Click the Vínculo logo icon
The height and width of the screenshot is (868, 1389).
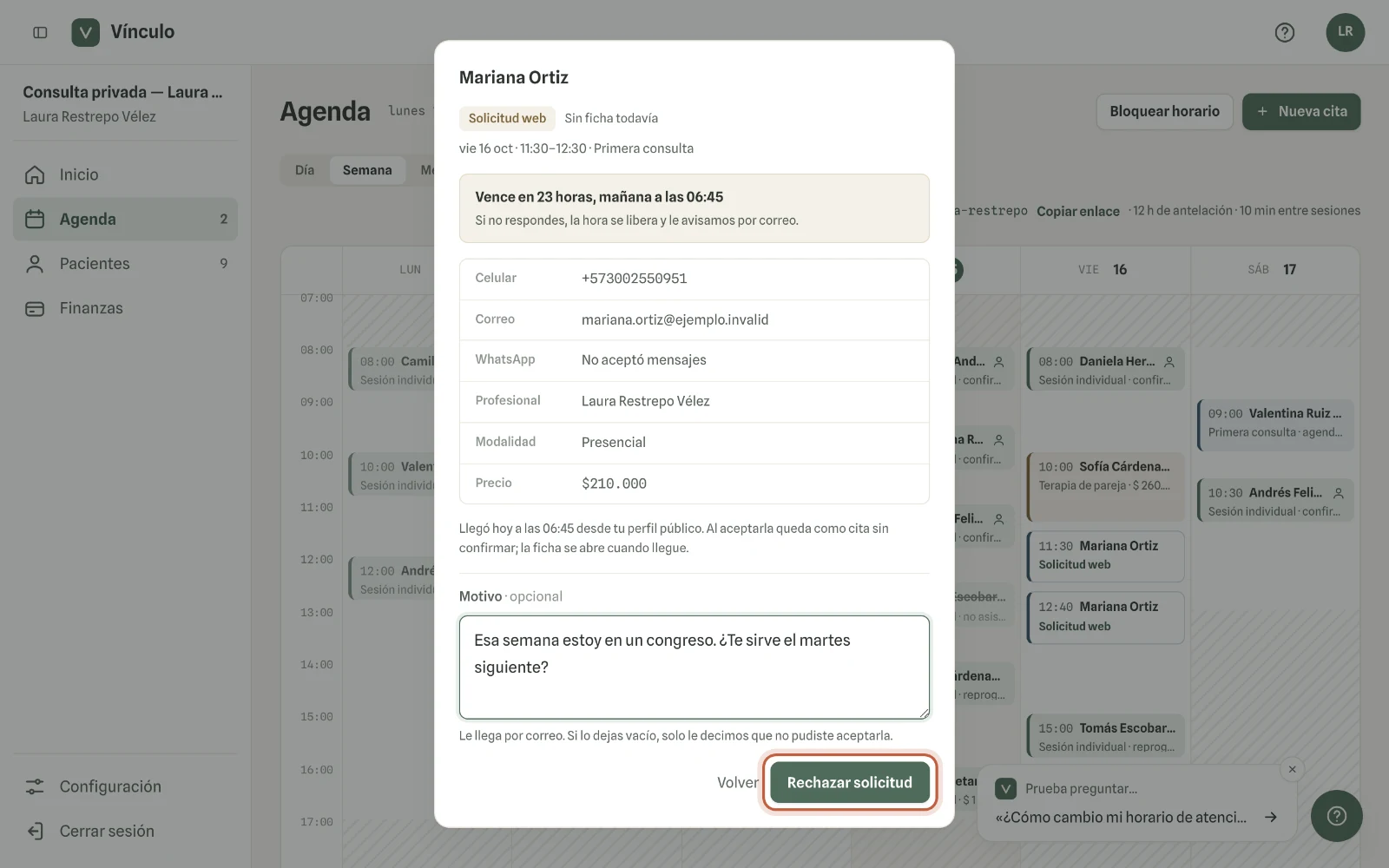[85, 32]
